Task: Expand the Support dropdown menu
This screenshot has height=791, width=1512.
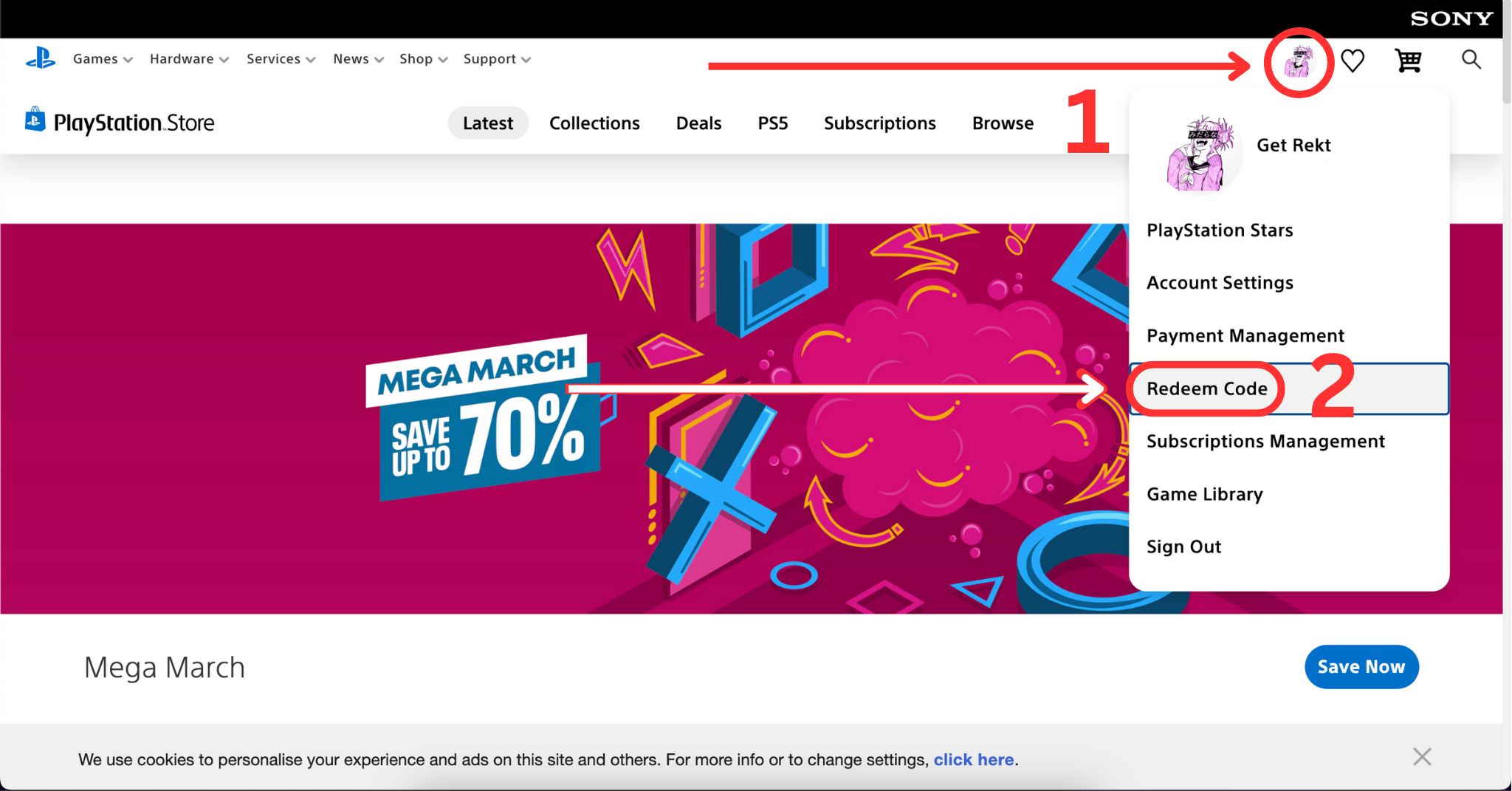Action: click(497, 59)
